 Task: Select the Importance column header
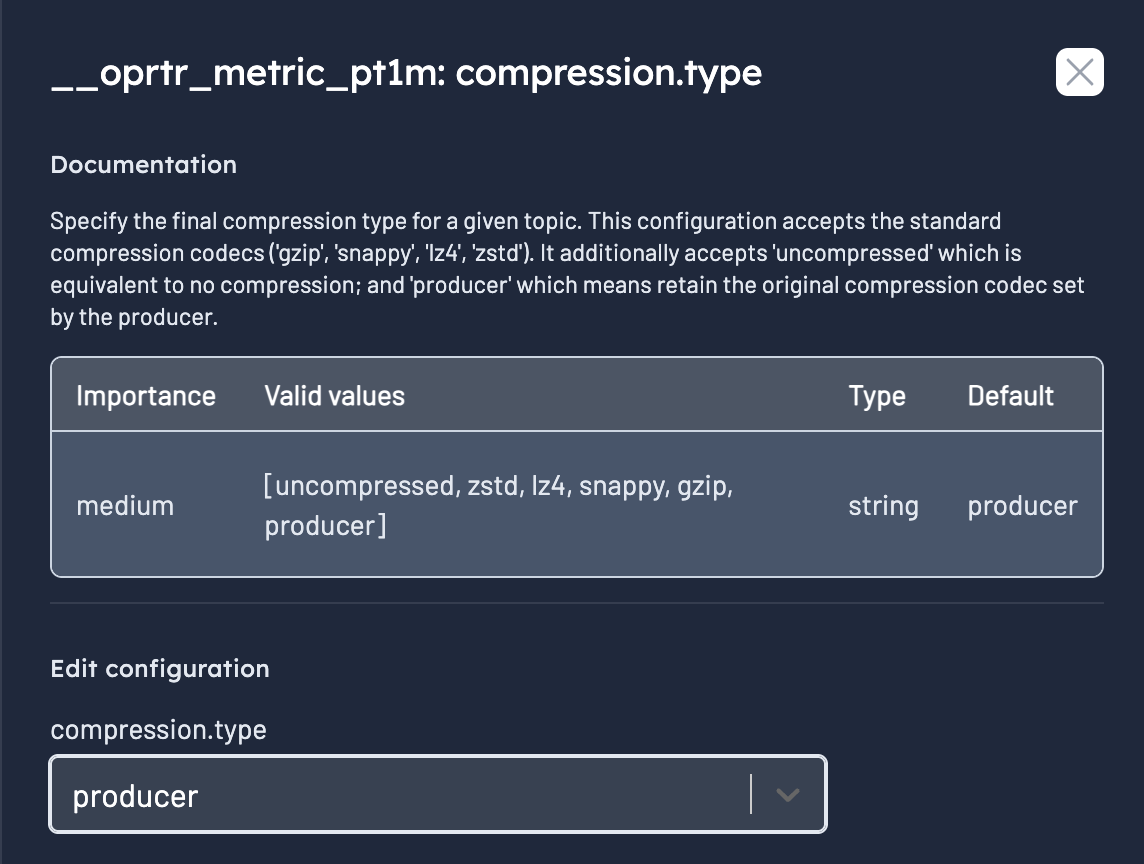point(145,395)
